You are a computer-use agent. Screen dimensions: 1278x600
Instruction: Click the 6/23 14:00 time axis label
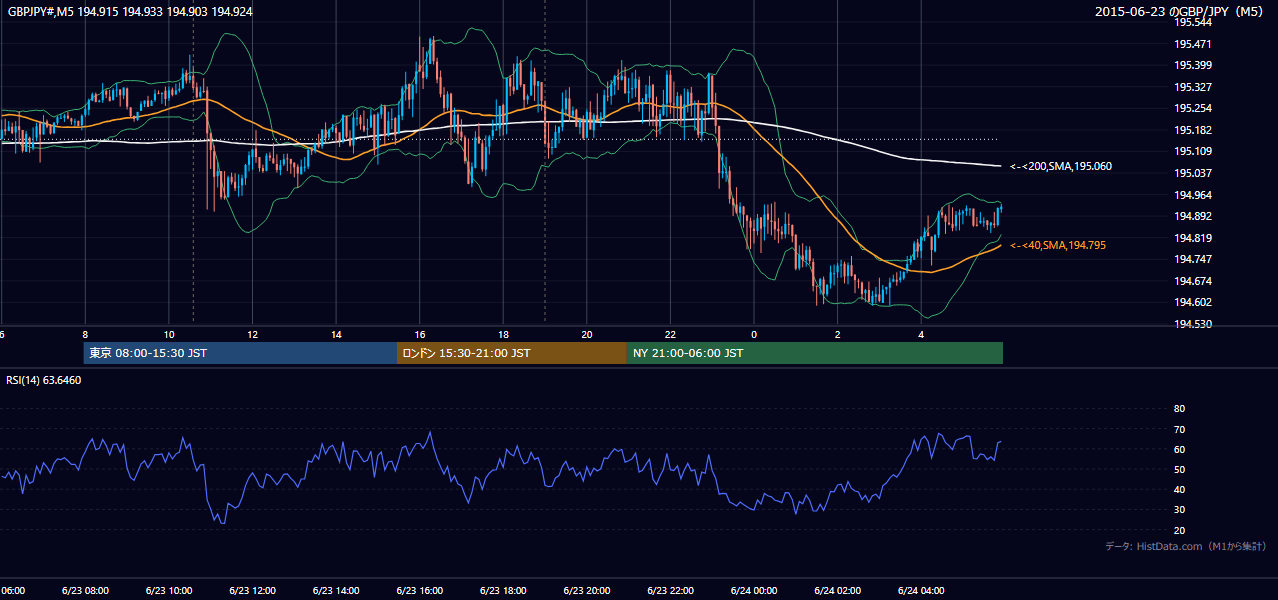336,590
